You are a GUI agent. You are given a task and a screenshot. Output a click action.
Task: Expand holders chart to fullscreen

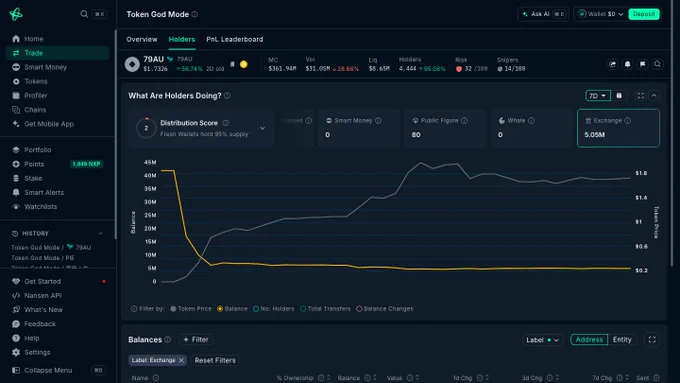641,96
